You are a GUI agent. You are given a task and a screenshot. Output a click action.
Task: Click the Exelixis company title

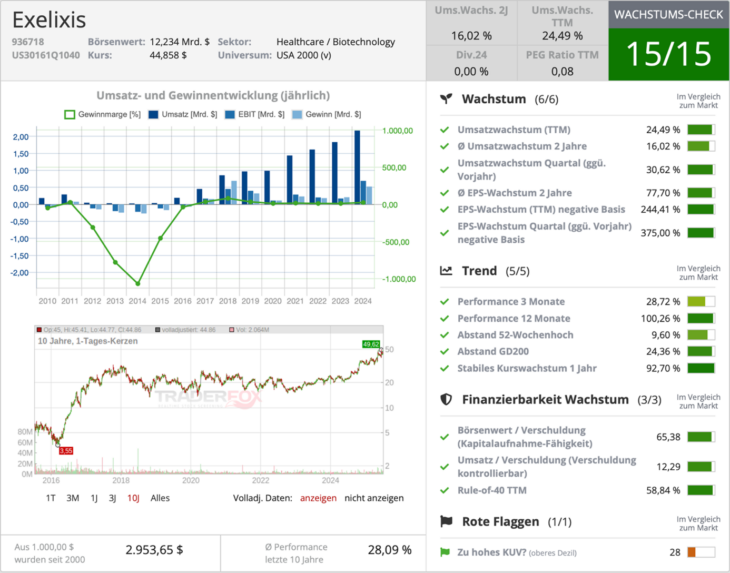coord(49,20)
